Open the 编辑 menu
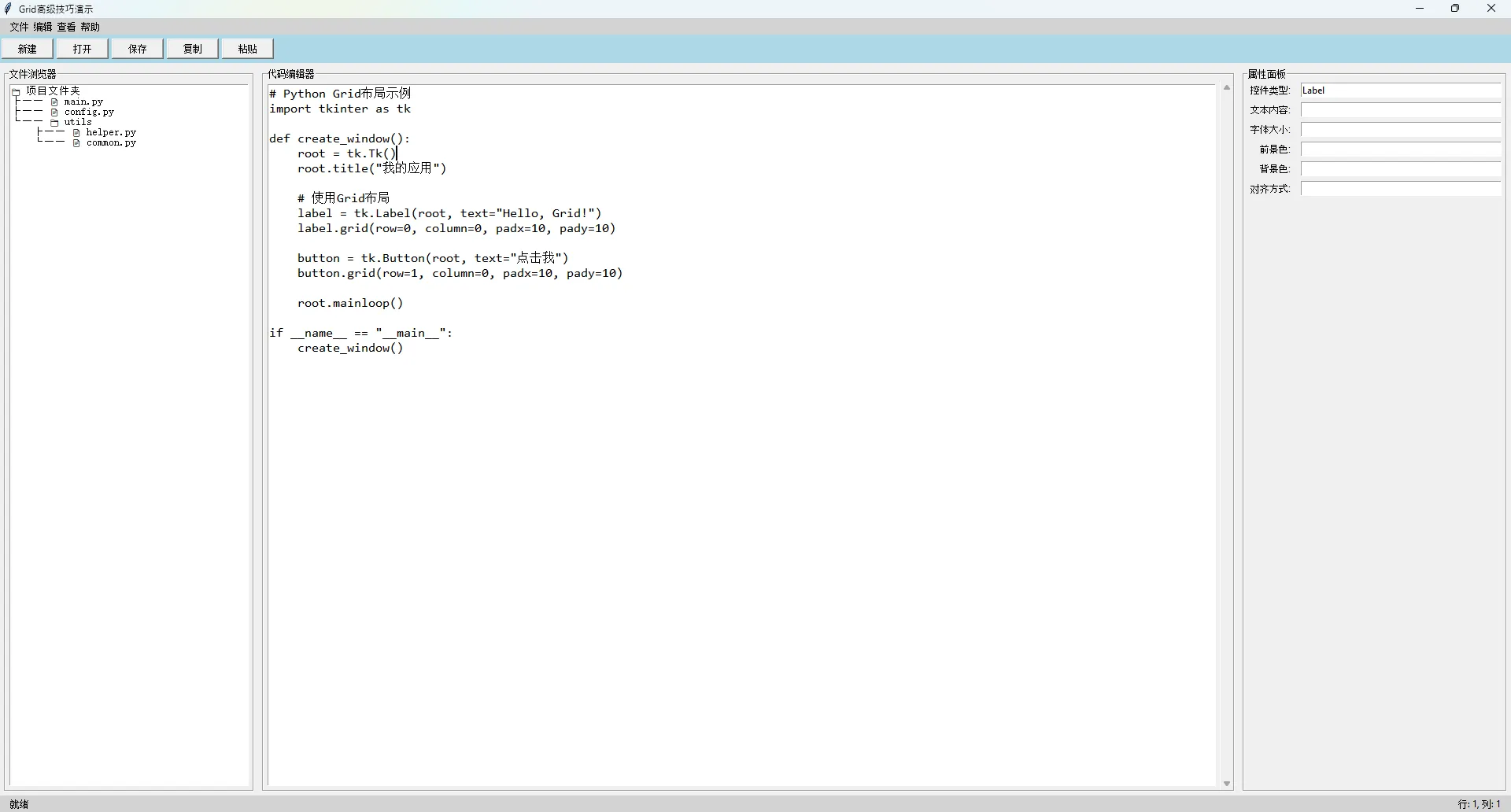The image size is (1511, 812). coord(42,27)
